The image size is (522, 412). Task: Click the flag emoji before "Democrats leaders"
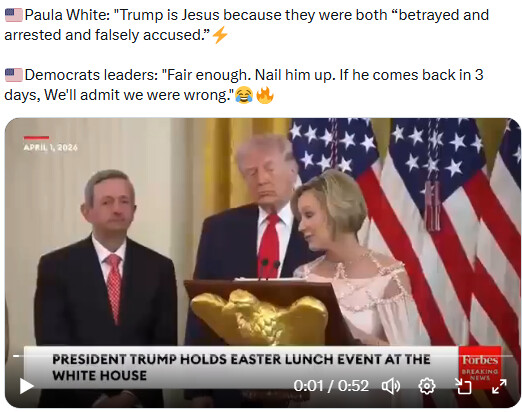(x=14, y=75)
